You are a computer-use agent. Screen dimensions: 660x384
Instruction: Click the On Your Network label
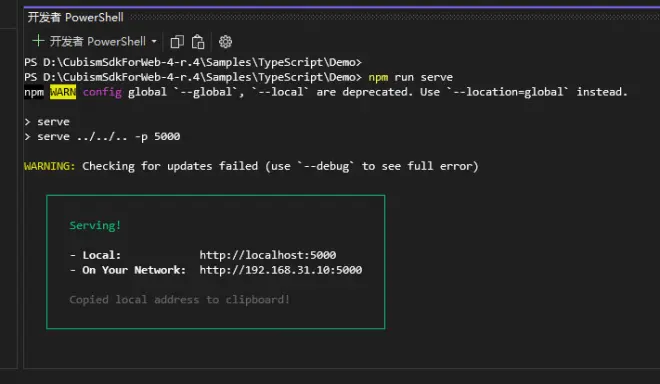click(x=134, y=269)
